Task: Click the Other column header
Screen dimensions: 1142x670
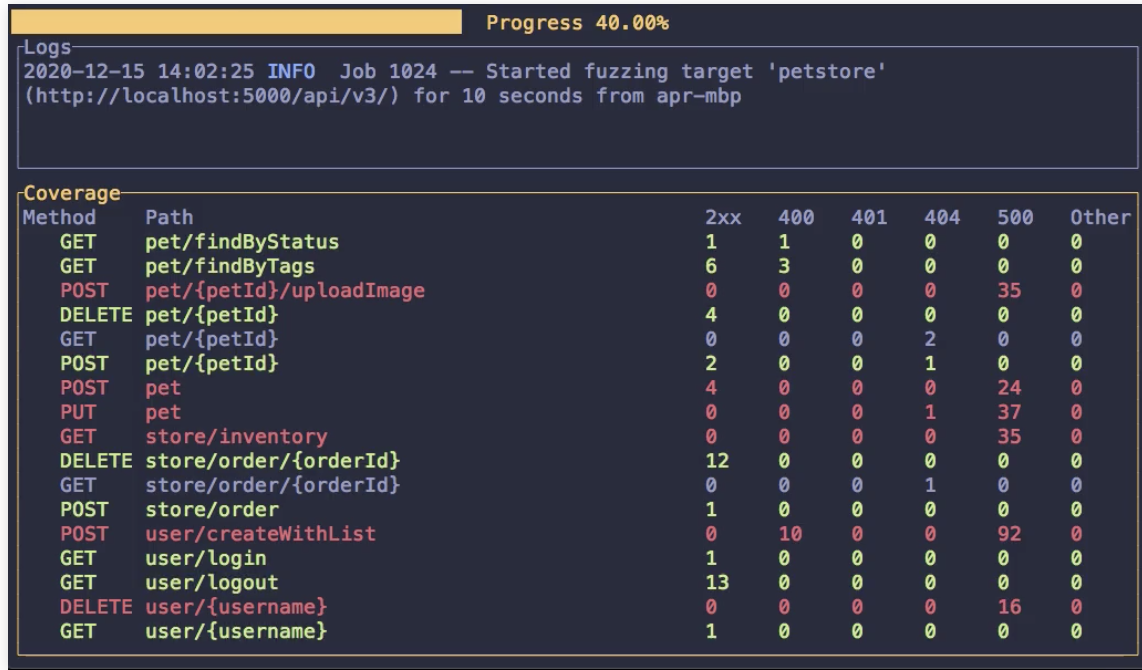Action: click(x=1100, y=217)
